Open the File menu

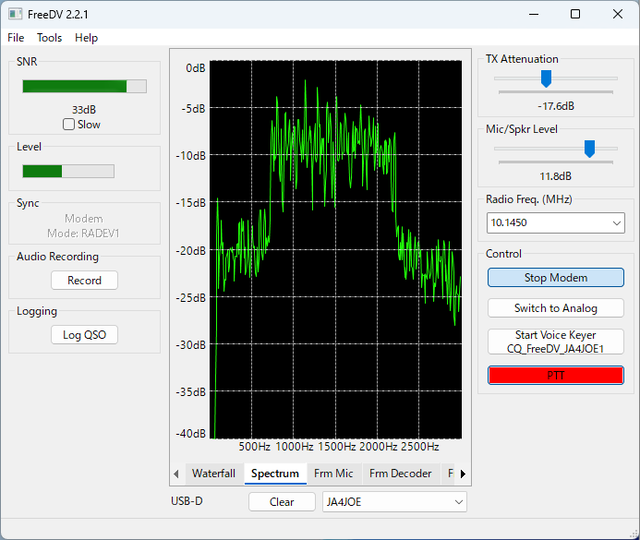[16, 38]
